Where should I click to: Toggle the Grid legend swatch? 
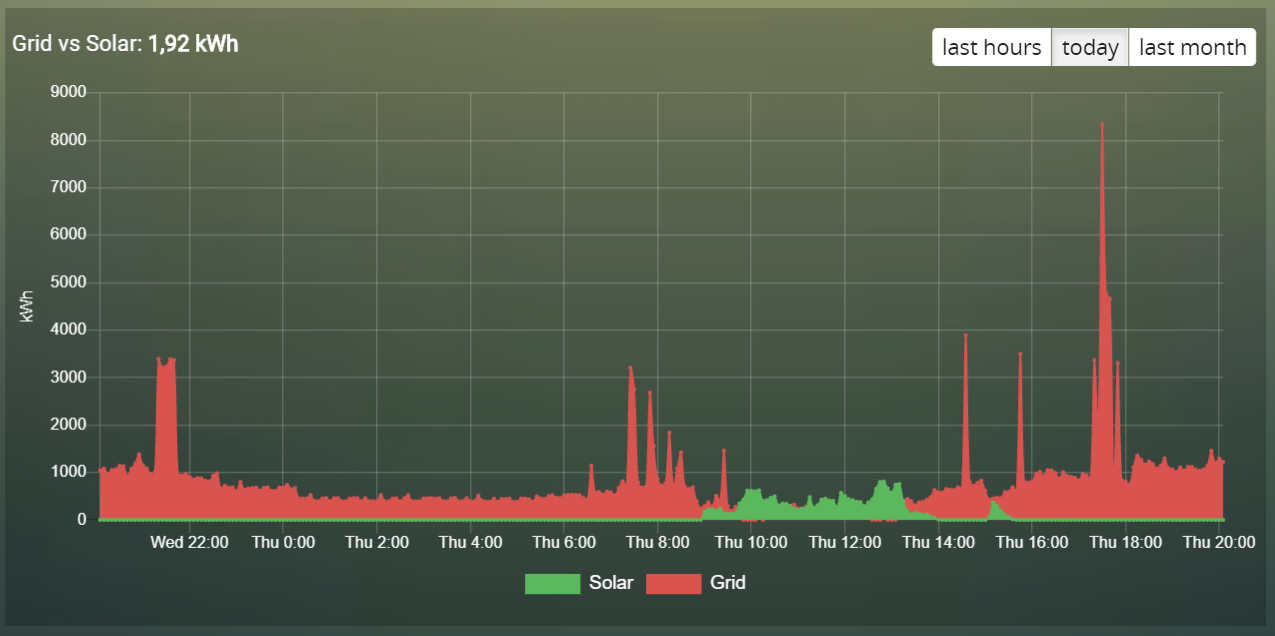tap(673, 583)
